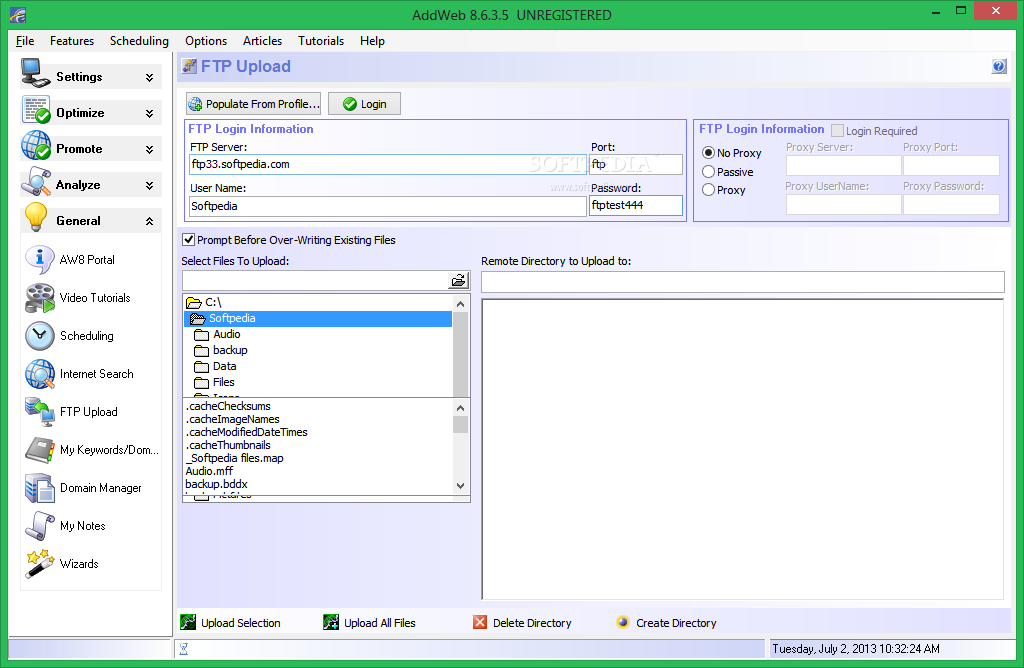This screenshot has height=668, width=1024.
Task: Open the My Notes scroll icon
Action: 40,526
